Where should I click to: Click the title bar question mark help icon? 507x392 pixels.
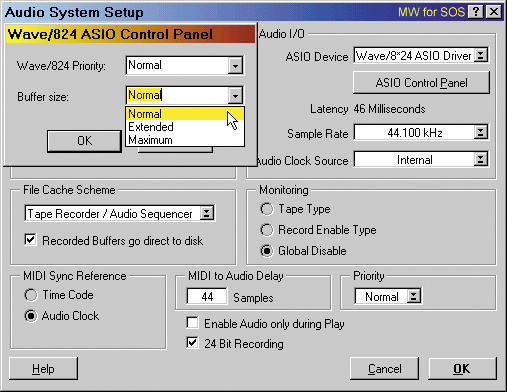[476, 12]
